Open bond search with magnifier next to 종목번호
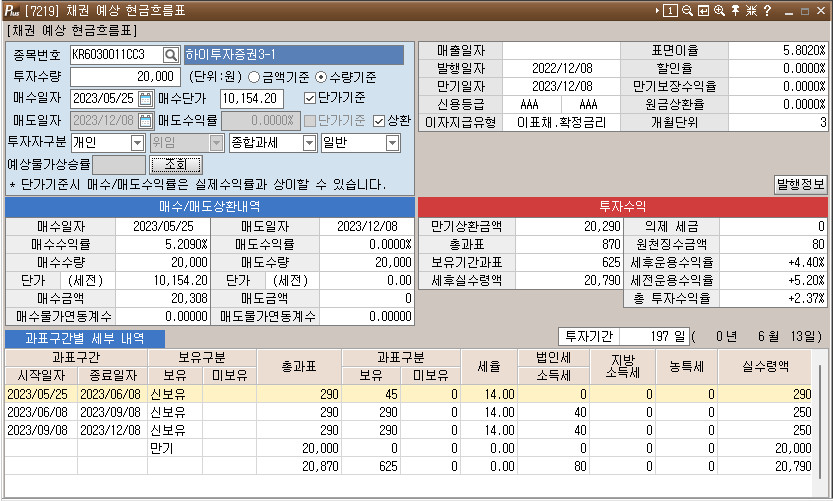The height and width of the screenshot is (501, 833). 171,55
